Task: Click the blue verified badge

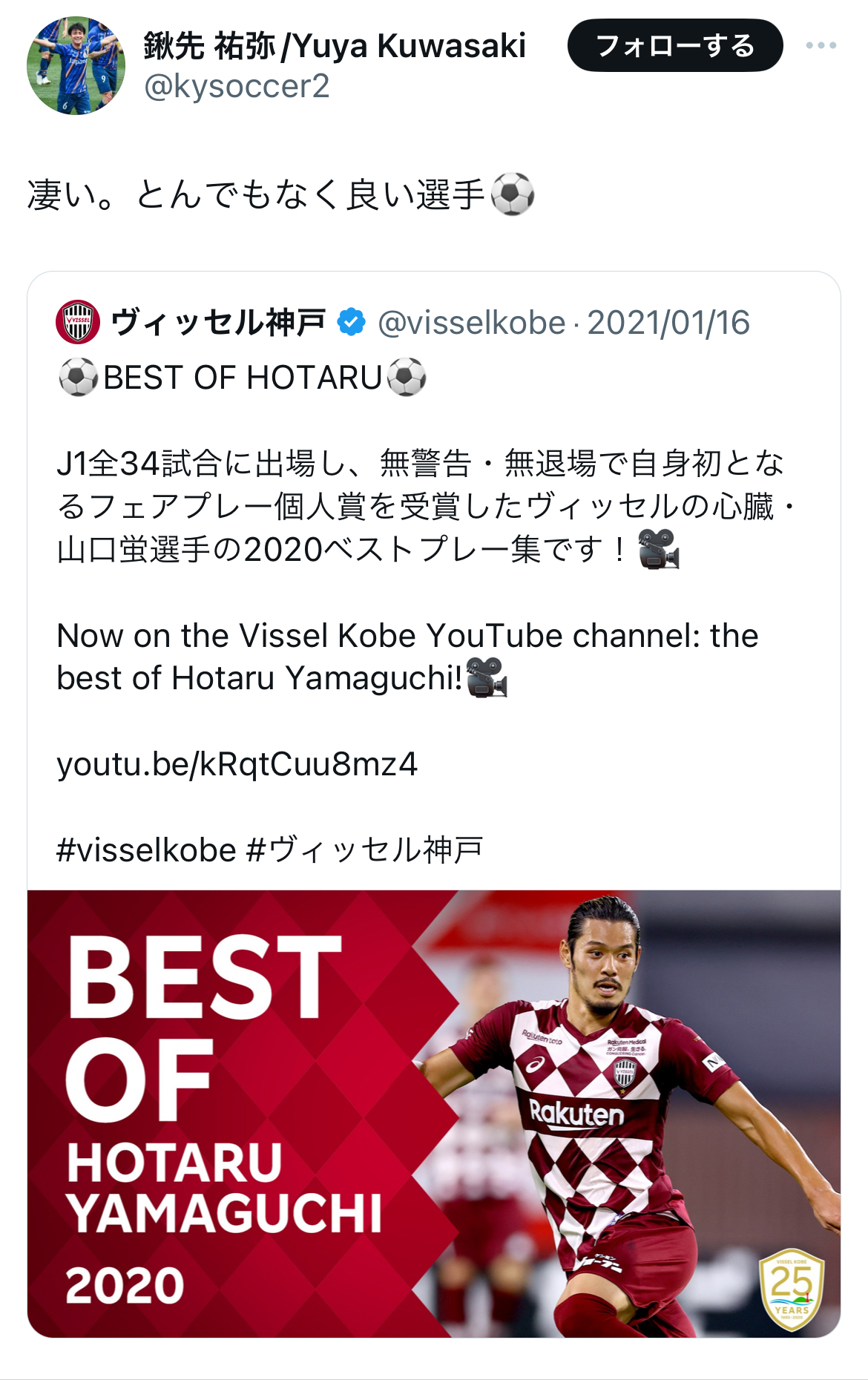Action: [x=351, y=322]
